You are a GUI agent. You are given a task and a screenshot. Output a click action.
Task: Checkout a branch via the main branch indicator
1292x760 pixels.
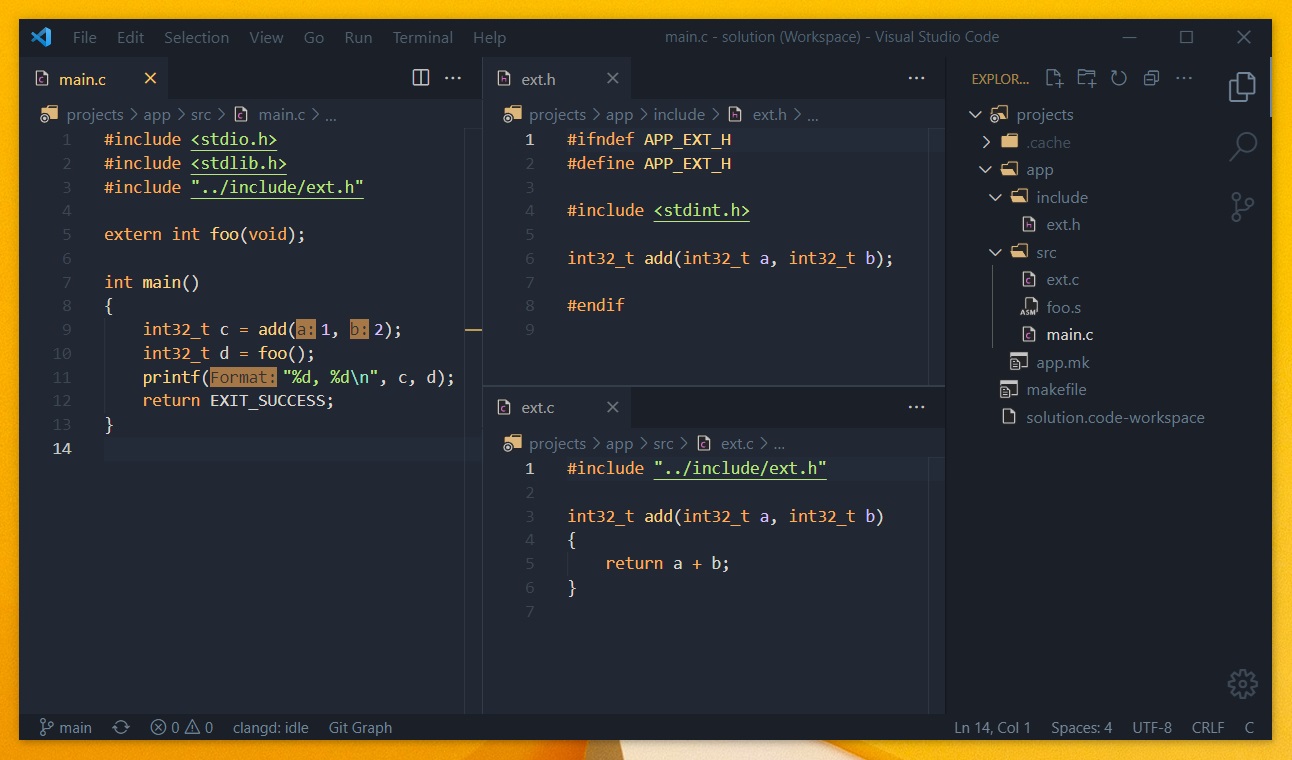pyautogui.click(x=64, y=727)
